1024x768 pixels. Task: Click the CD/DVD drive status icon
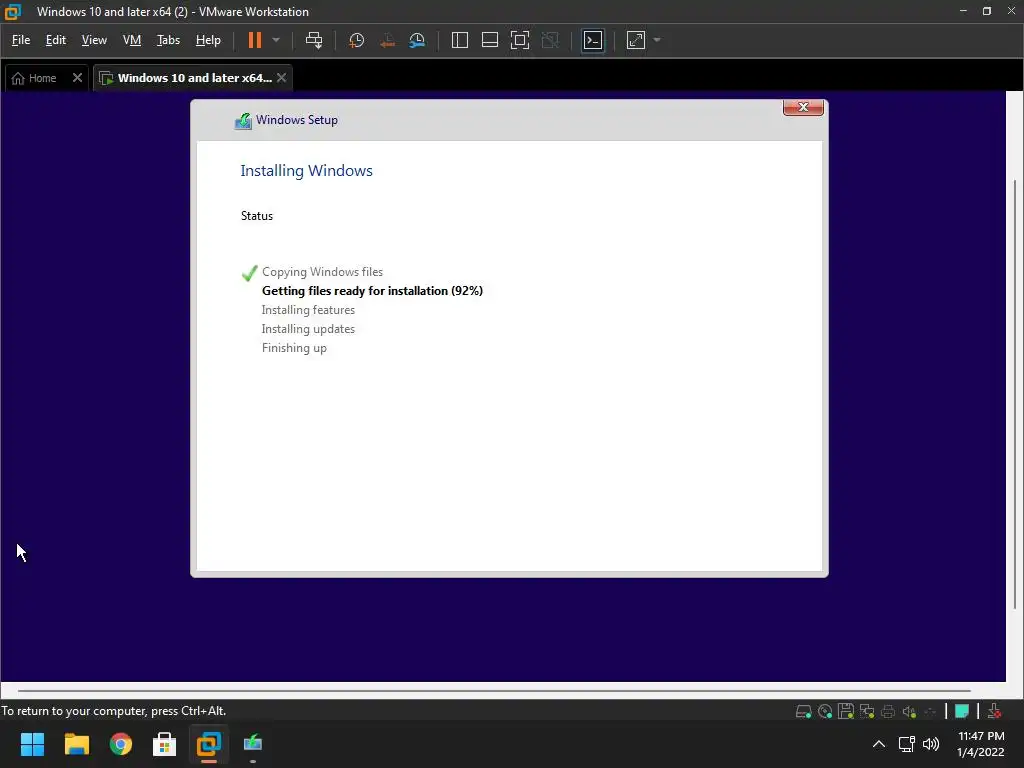825,712
